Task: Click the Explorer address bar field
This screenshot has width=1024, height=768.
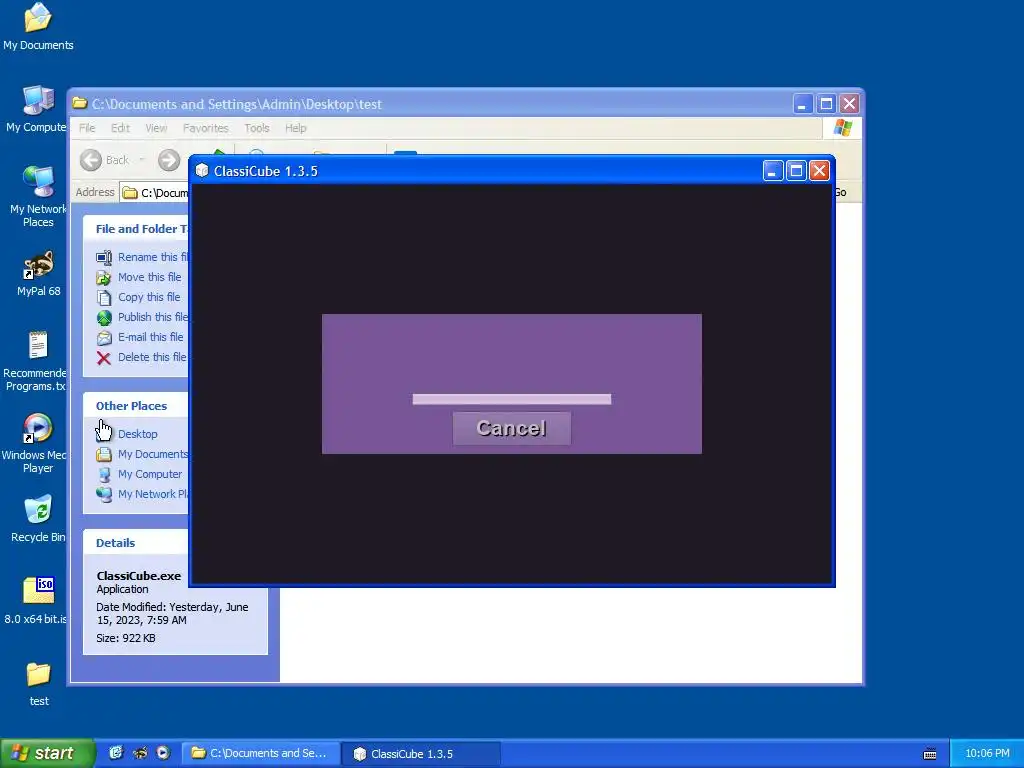Action: tap(155, 193)
